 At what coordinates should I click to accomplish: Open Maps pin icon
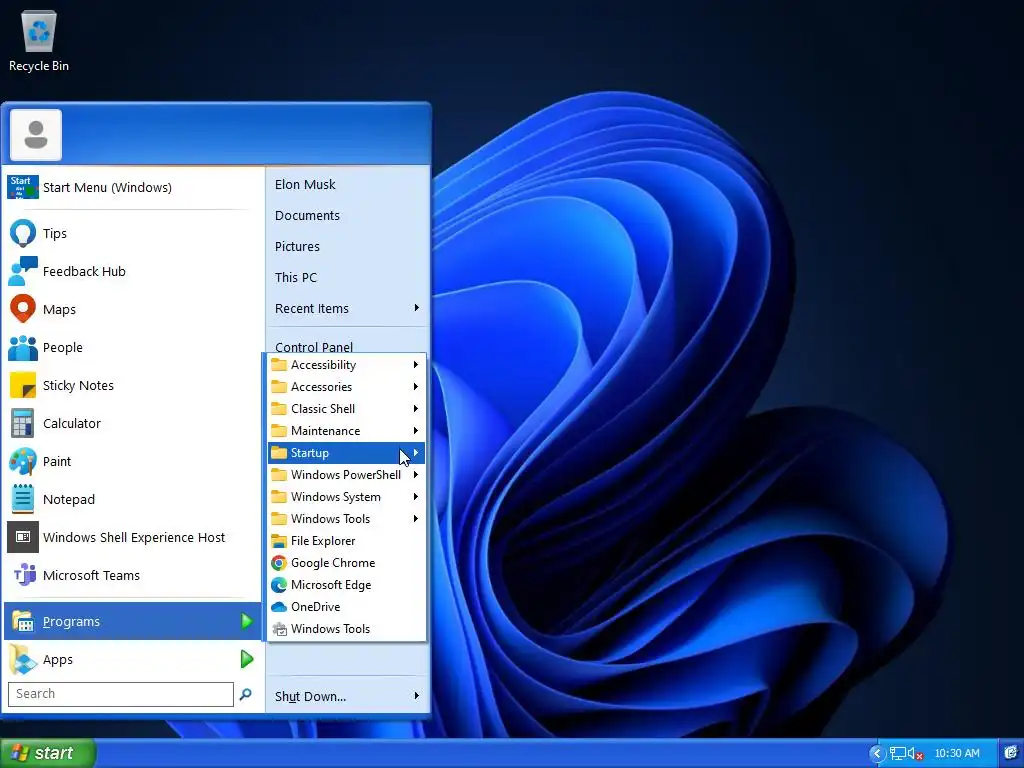click(x=23, y=309)
